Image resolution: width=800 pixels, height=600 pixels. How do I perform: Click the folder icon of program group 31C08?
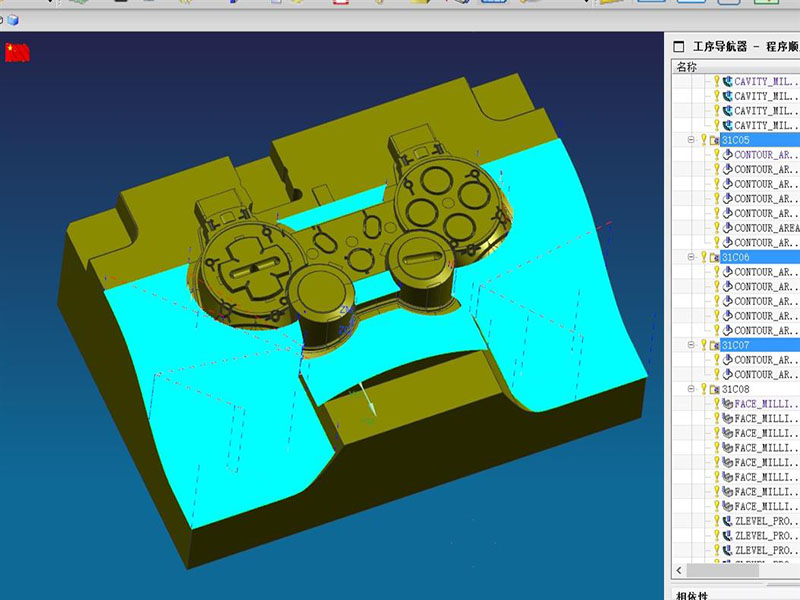(714, 389)
